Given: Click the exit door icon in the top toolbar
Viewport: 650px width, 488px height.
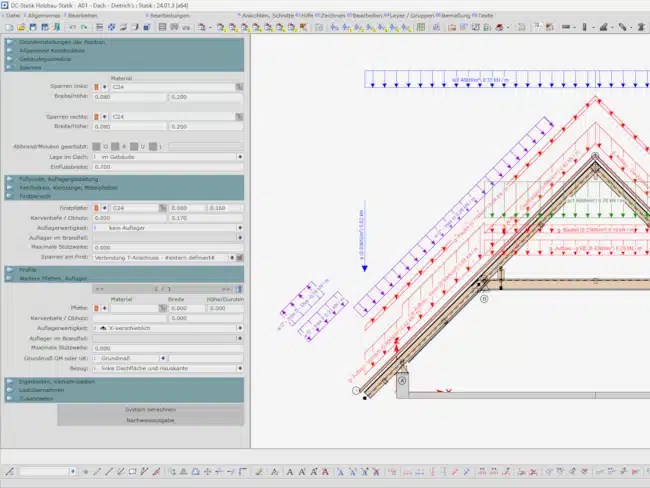Looking at the screenshot, I should point(57,27).
